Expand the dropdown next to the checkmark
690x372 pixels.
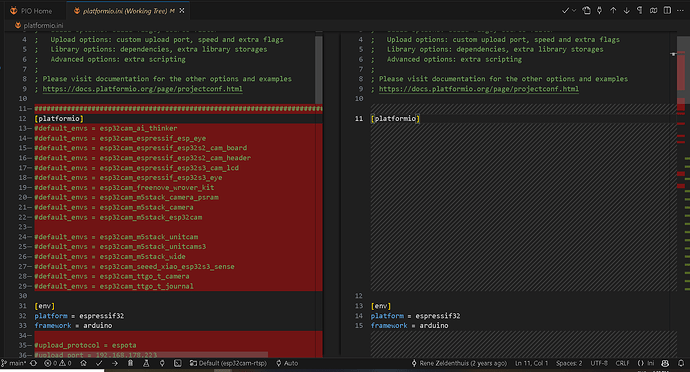click(574, 11)
